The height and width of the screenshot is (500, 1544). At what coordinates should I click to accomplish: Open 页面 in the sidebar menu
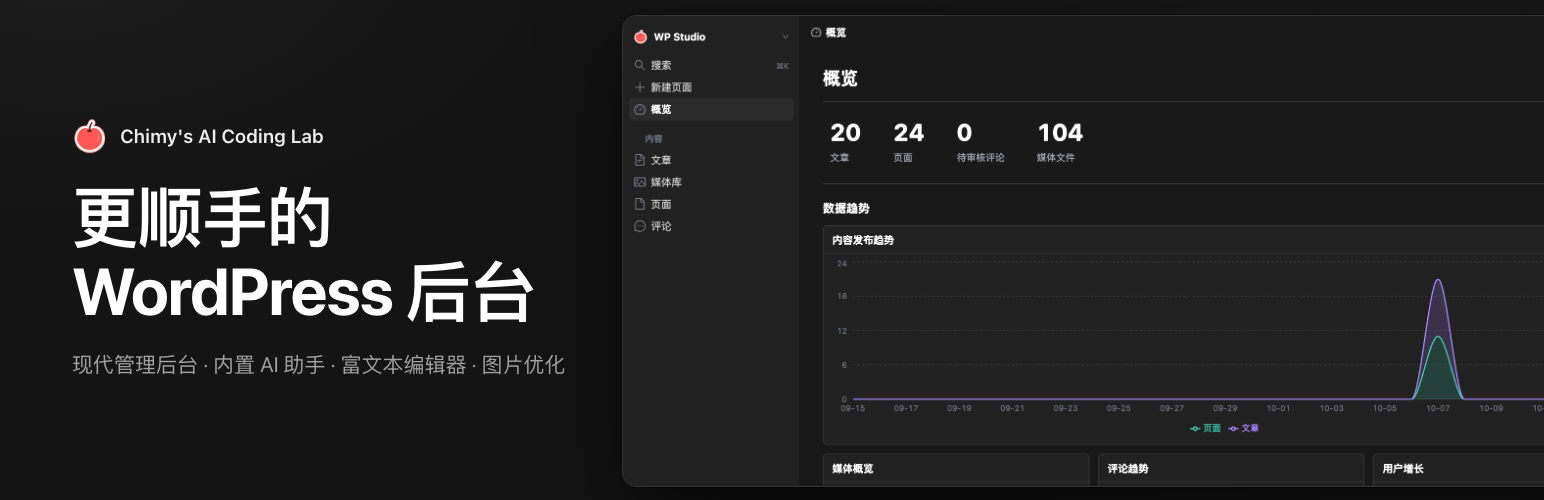click(711, 204)
